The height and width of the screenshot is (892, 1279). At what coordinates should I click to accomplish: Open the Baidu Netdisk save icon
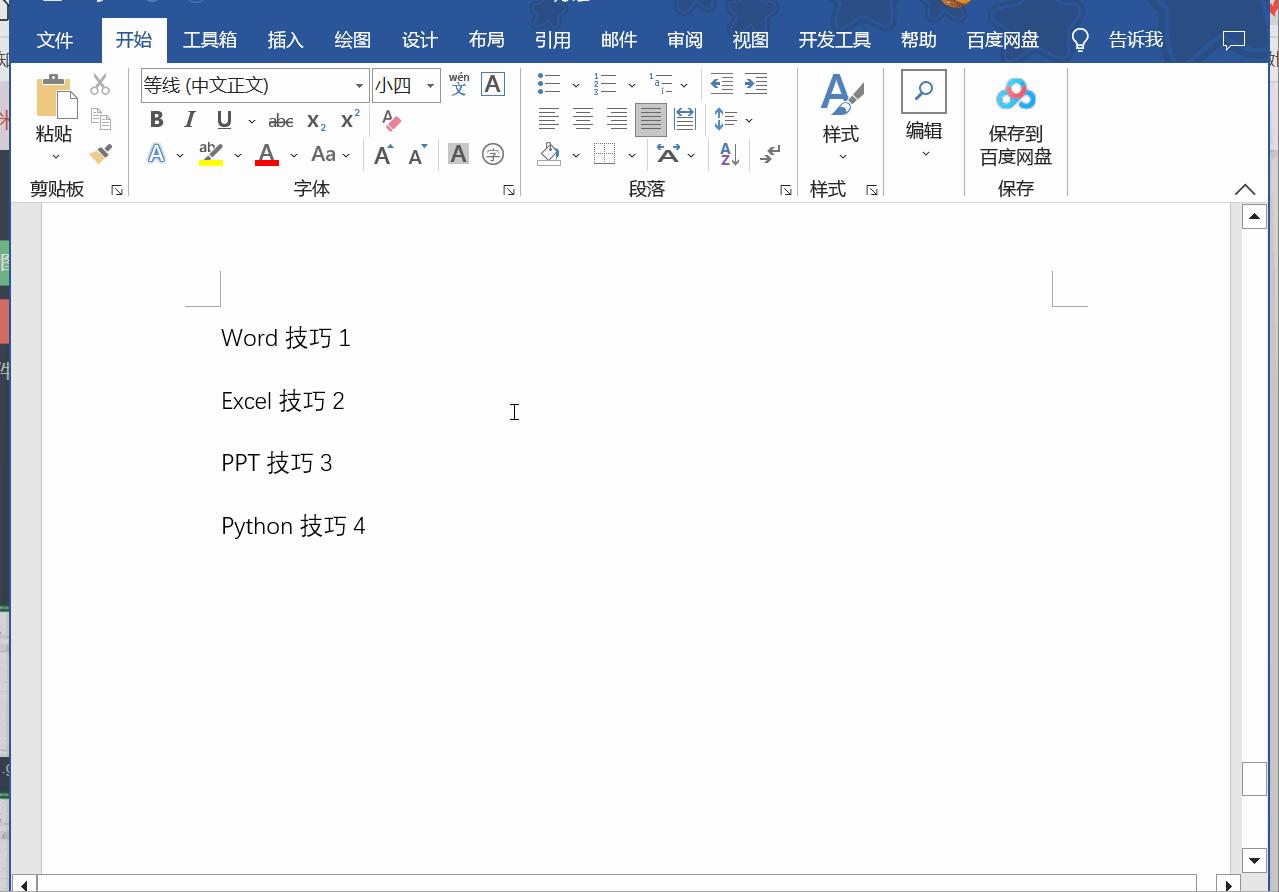(x=1015, y=93)
